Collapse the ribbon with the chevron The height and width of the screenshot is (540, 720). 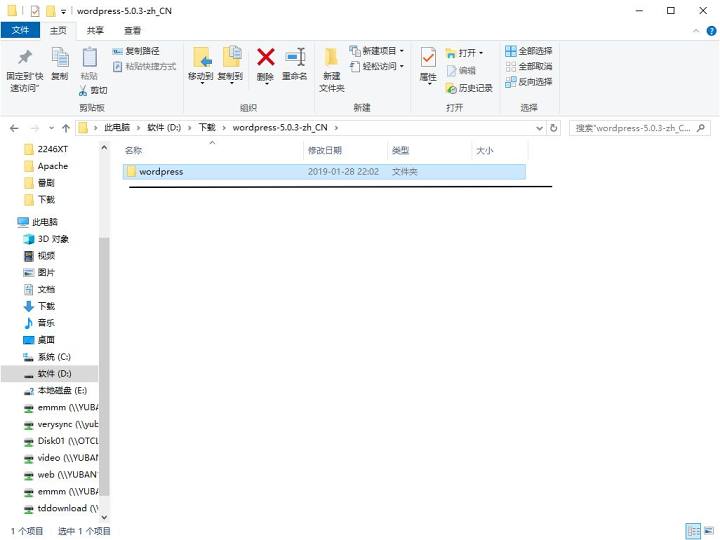click(x=696, y=31)
